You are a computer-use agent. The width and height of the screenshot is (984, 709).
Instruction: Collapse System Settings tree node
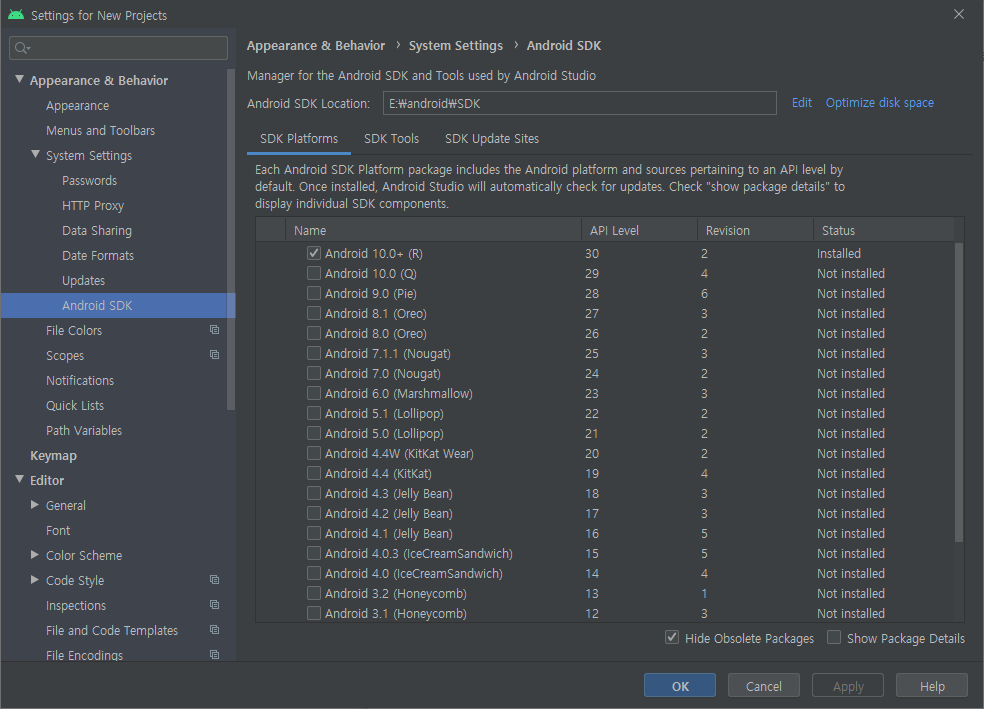(x=36, y=154)
